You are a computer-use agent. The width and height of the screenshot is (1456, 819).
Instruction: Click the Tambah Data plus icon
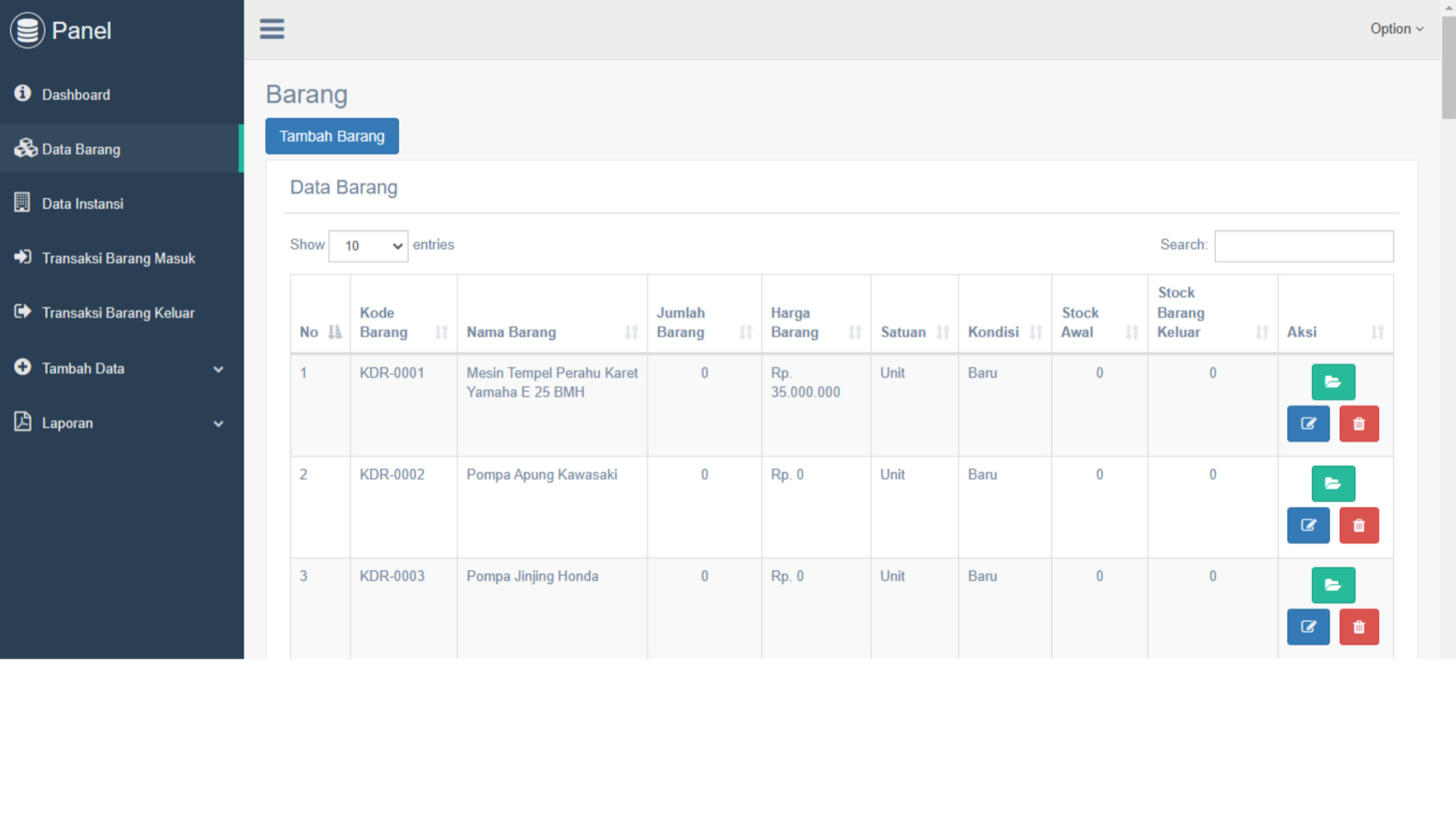click(23, 367)
